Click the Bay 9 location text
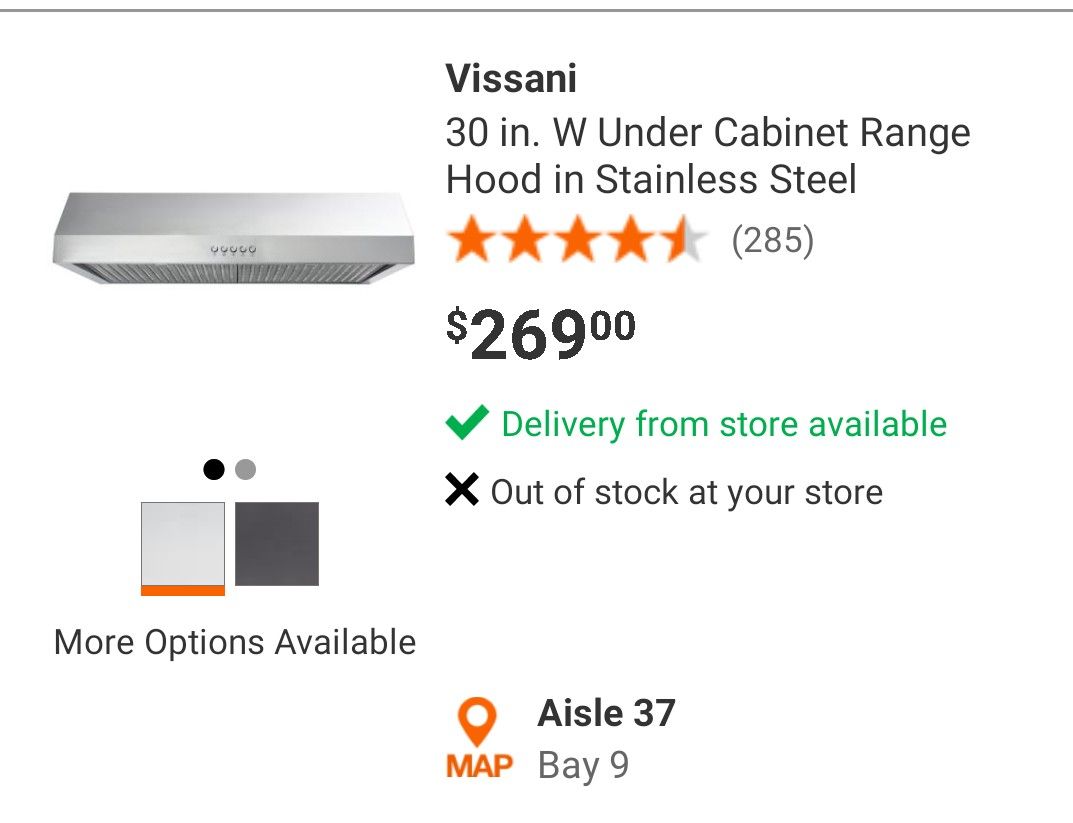This screenshot has width=1073, height=823. click(583, 765)
